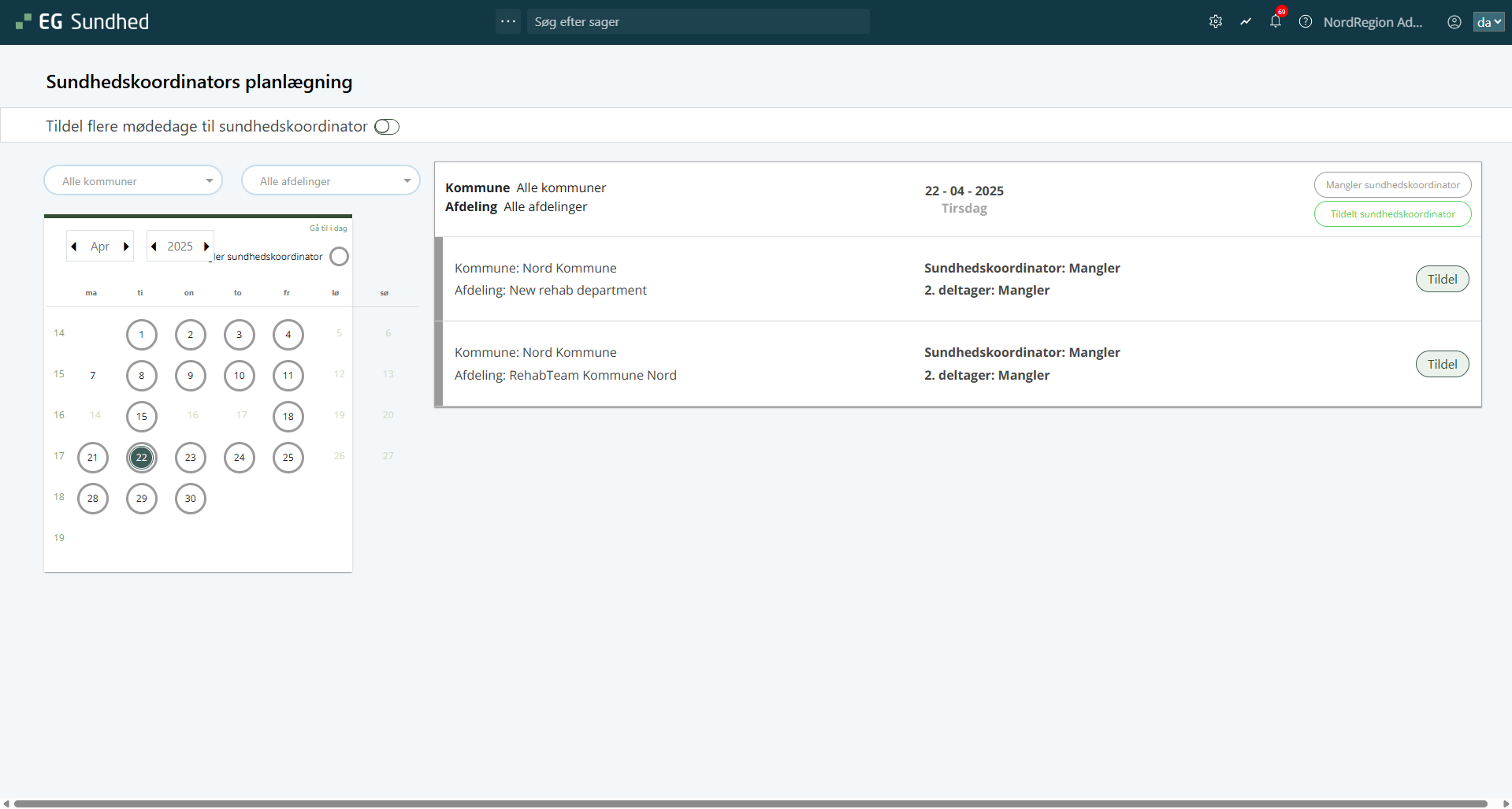The width and height of the screenshot is (1512, 809).
Task: Open the statistics trend-line icon
Action: pos(1246,22)
